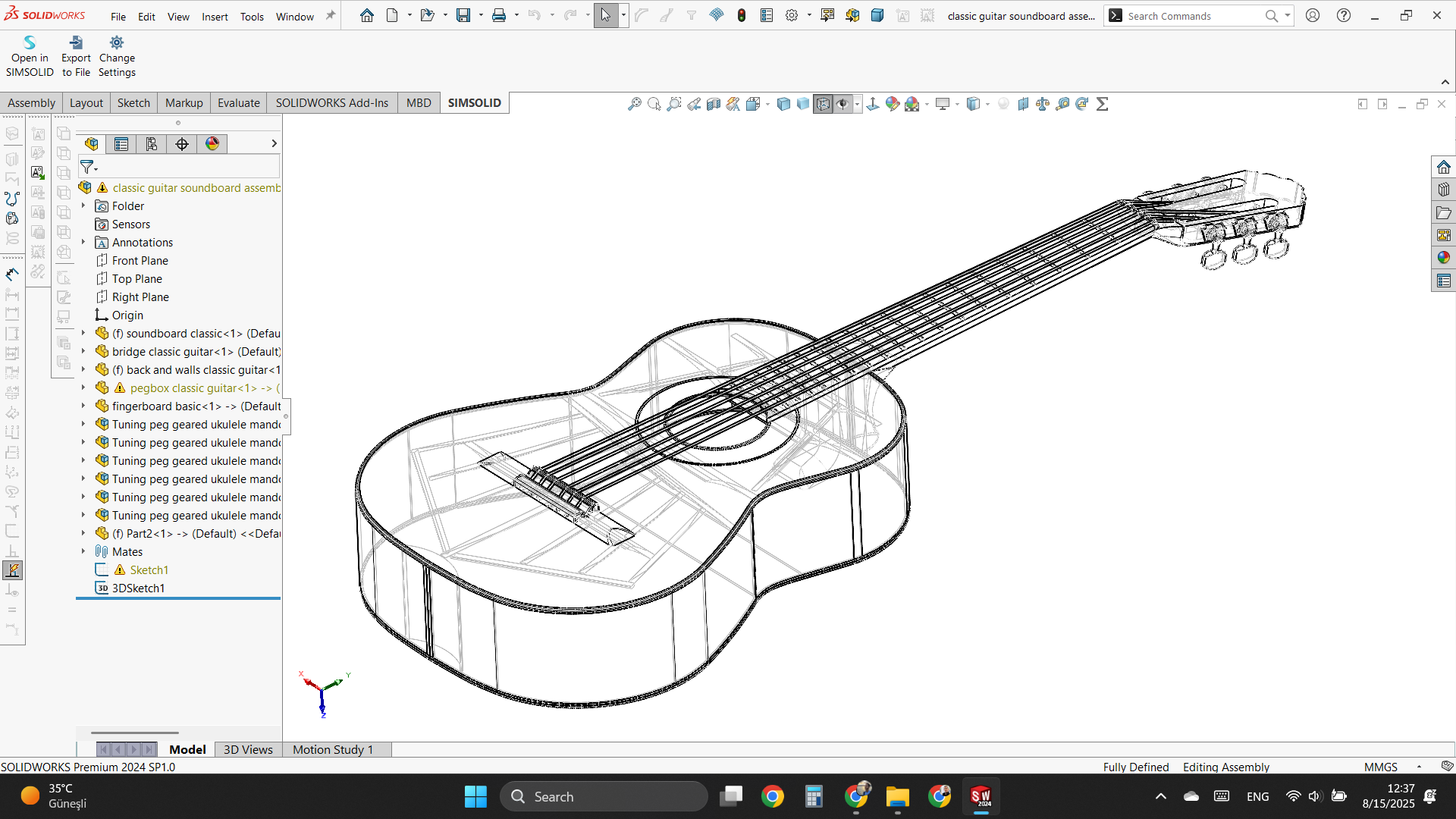This screenshot has height=819, width=1456.
Task: Click Export to File icon
Action: coord(76,43)
